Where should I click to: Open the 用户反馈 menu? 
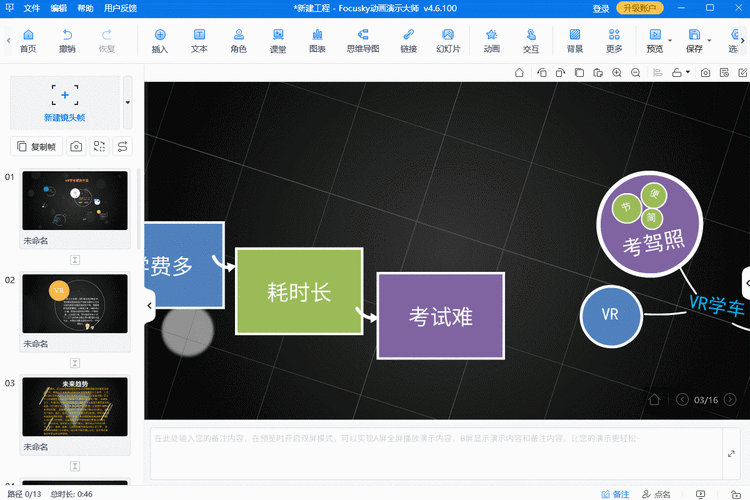[x=120, y=8]
